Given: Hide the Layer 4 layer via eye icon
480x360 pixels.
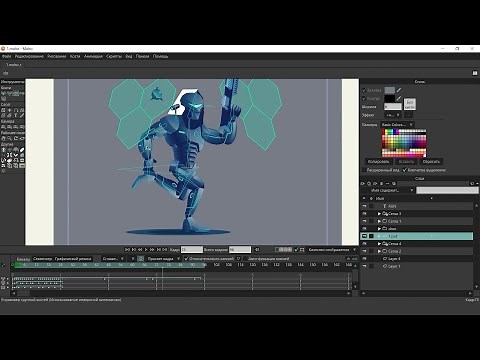Looking at the screenshot, I should (x=364, y=259).
